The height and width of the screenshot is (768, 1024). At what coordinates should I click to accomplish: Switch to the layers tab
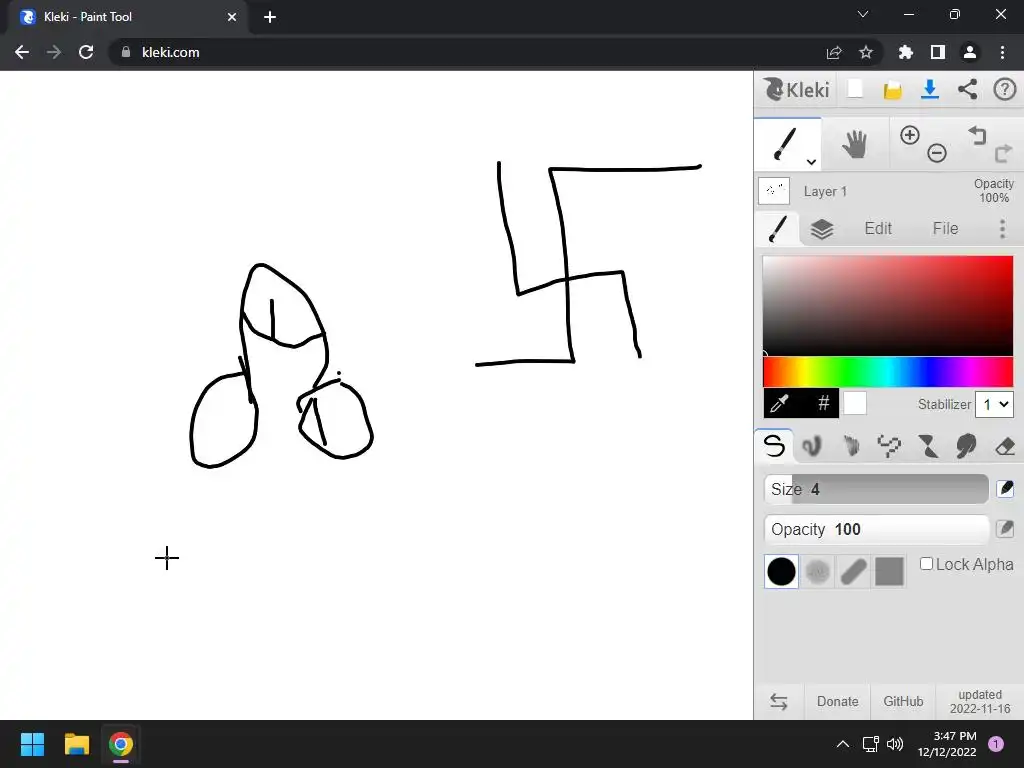pos(822,229)
